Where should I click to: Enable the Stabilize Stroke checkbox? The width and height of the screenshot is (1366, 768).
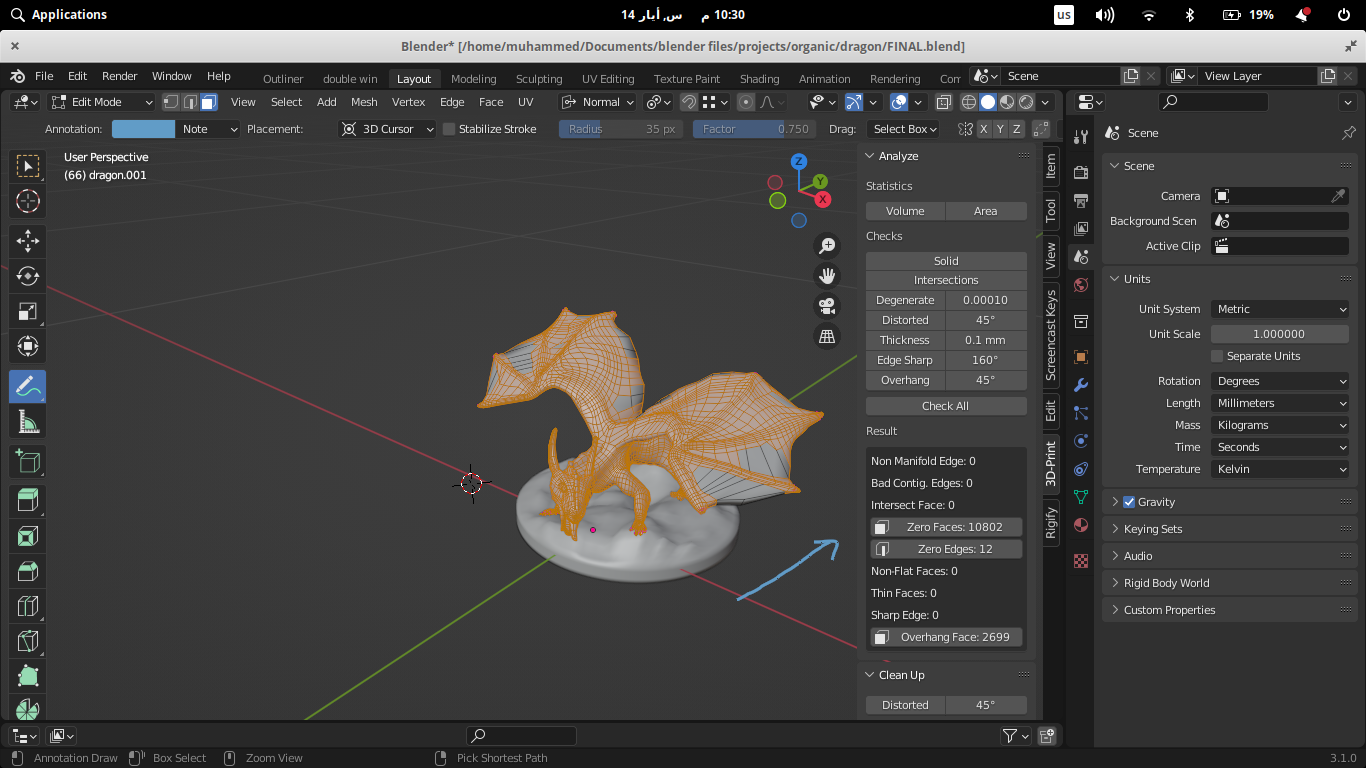click(449, 129)
